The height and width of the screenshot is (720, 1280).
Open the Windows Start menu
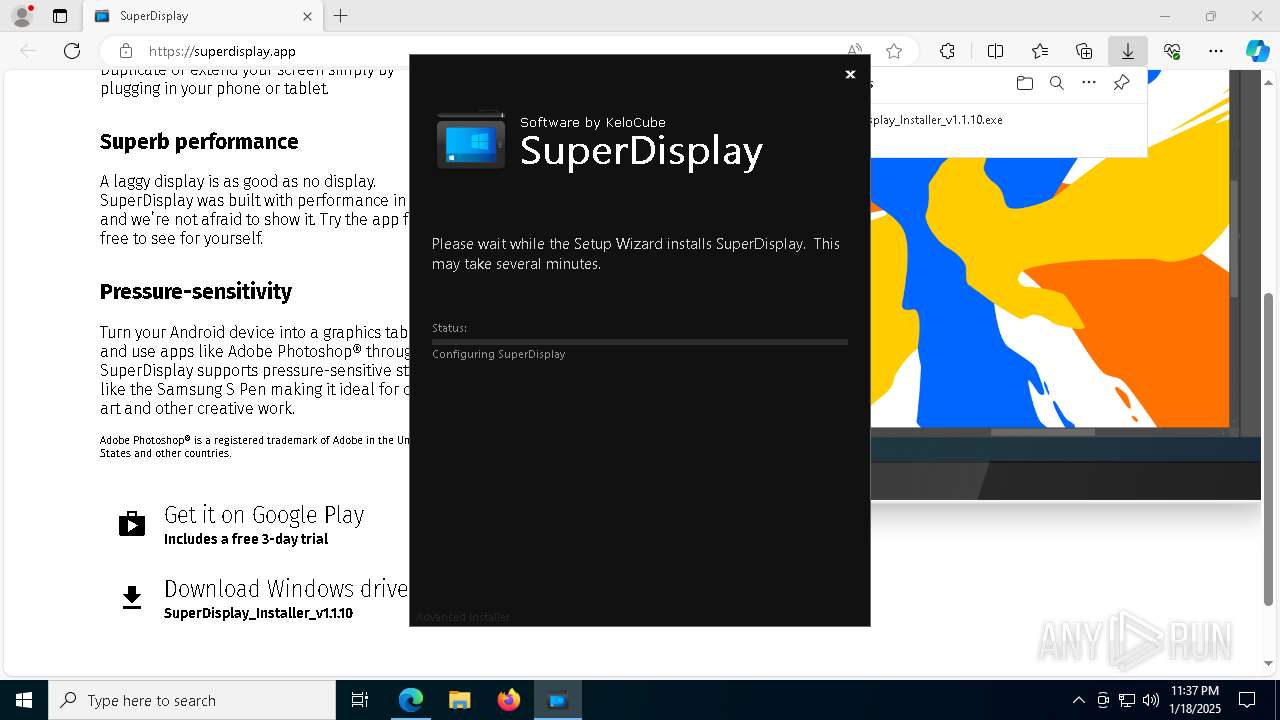(x=24, y=700)
